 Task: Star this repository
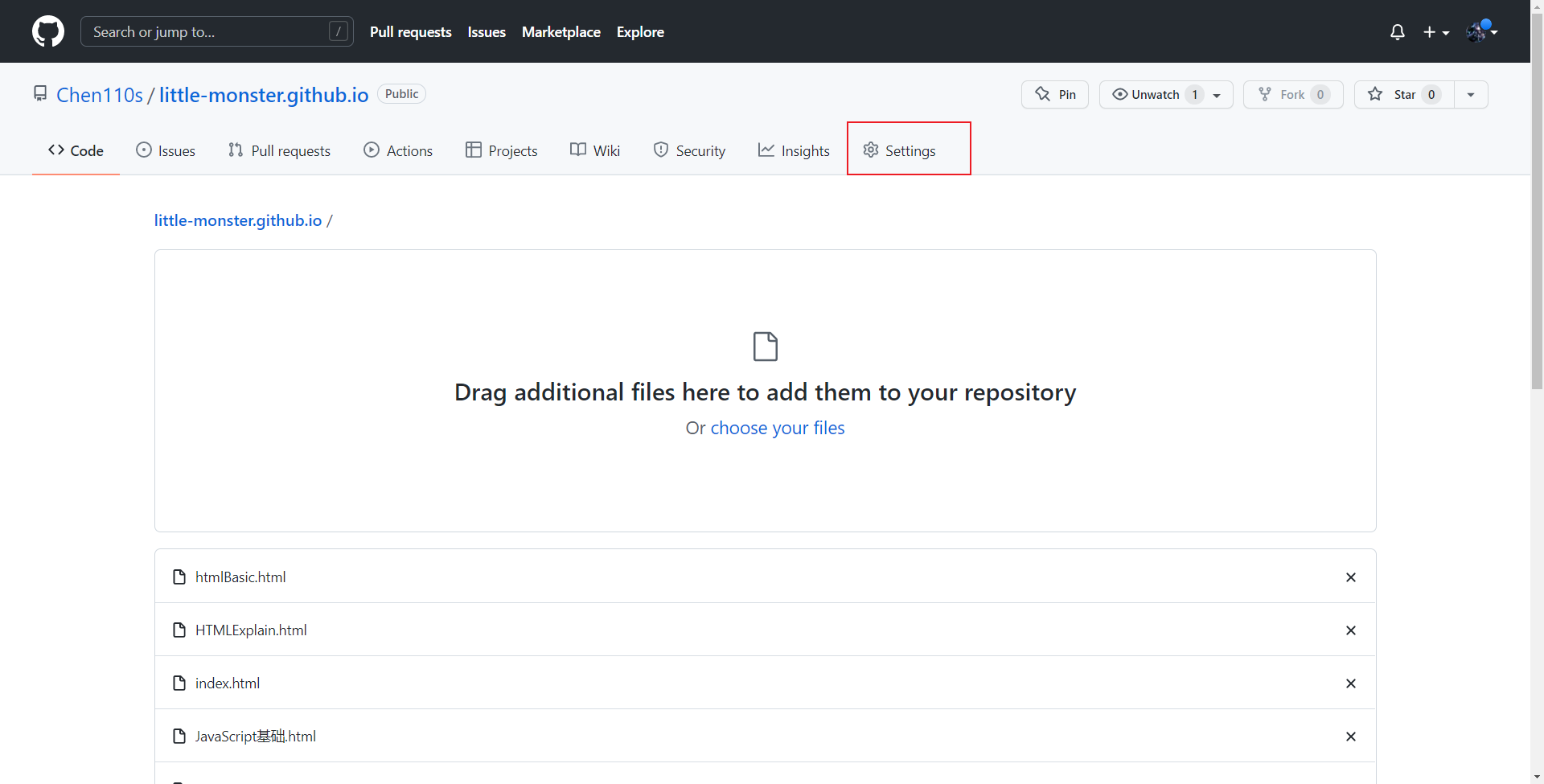click(x=1404, y=94)
